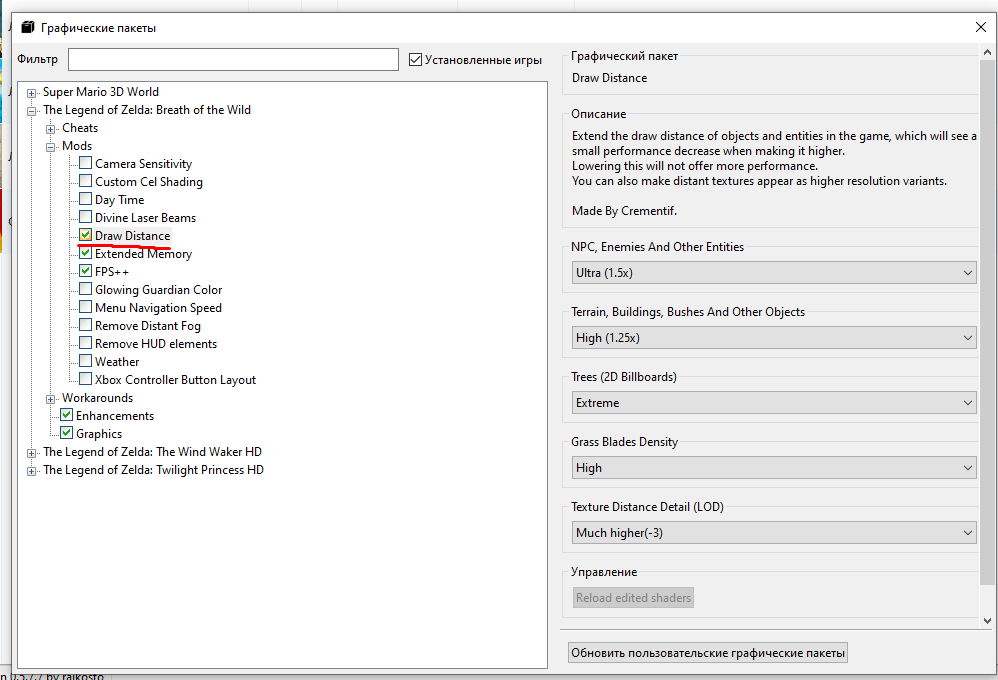Image resolution: width=998 pixels, height=680 pixels.
Task: Select the Enhancements tree item label
Action: click(115, 416)
